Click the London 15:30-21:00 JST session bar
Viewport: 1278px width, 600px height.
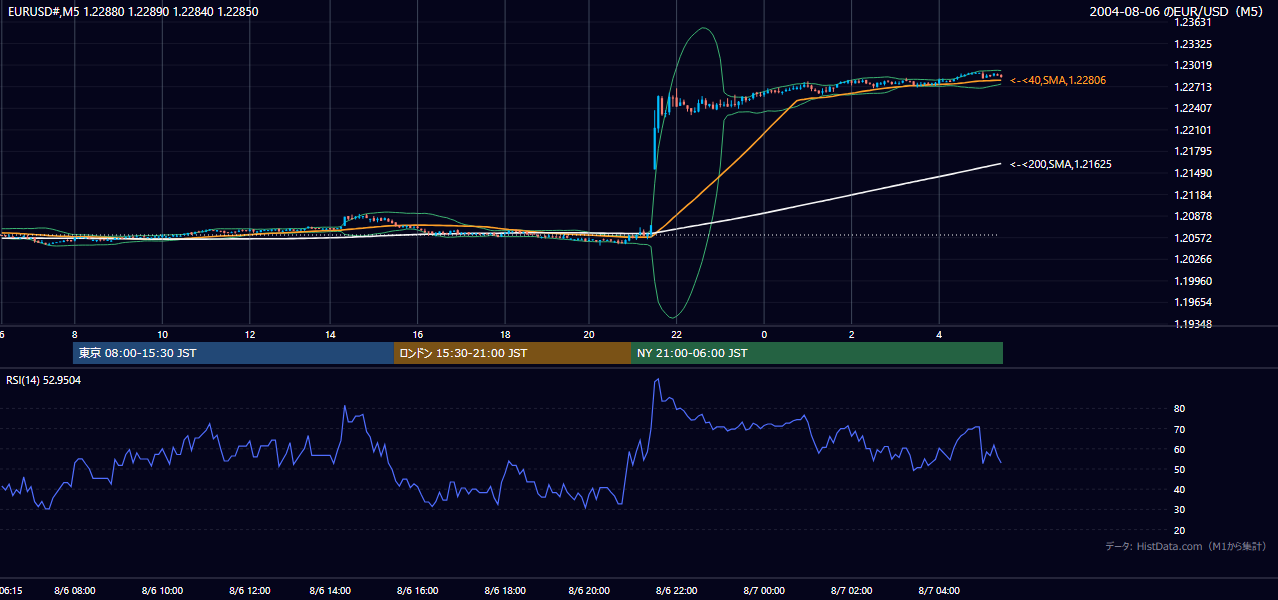[x=512, y=353]
